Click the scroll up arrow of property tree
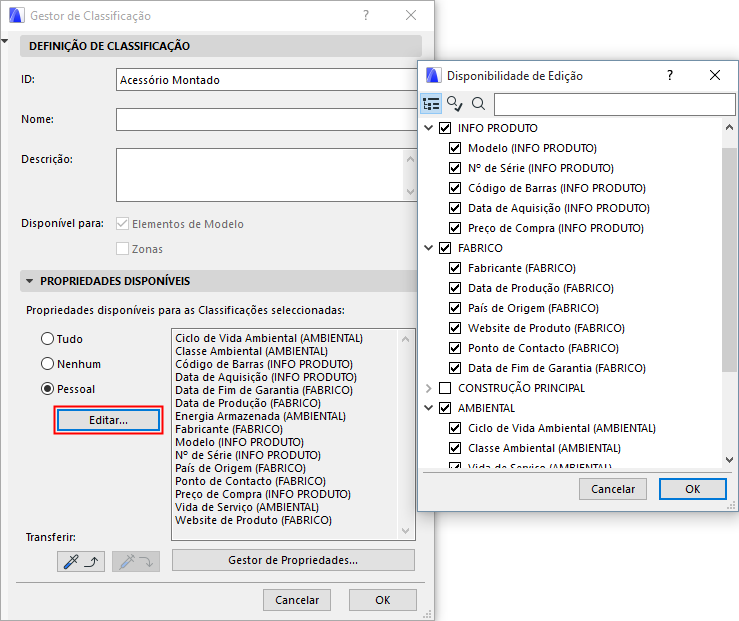The height and width of the screenshot is (621, 739). (x=729, y=127)
